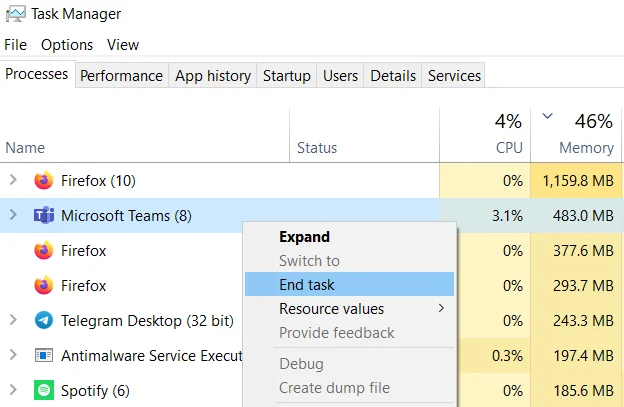Expand the Microsoft Teams (8) process group
624x407 pixels.
13,215
